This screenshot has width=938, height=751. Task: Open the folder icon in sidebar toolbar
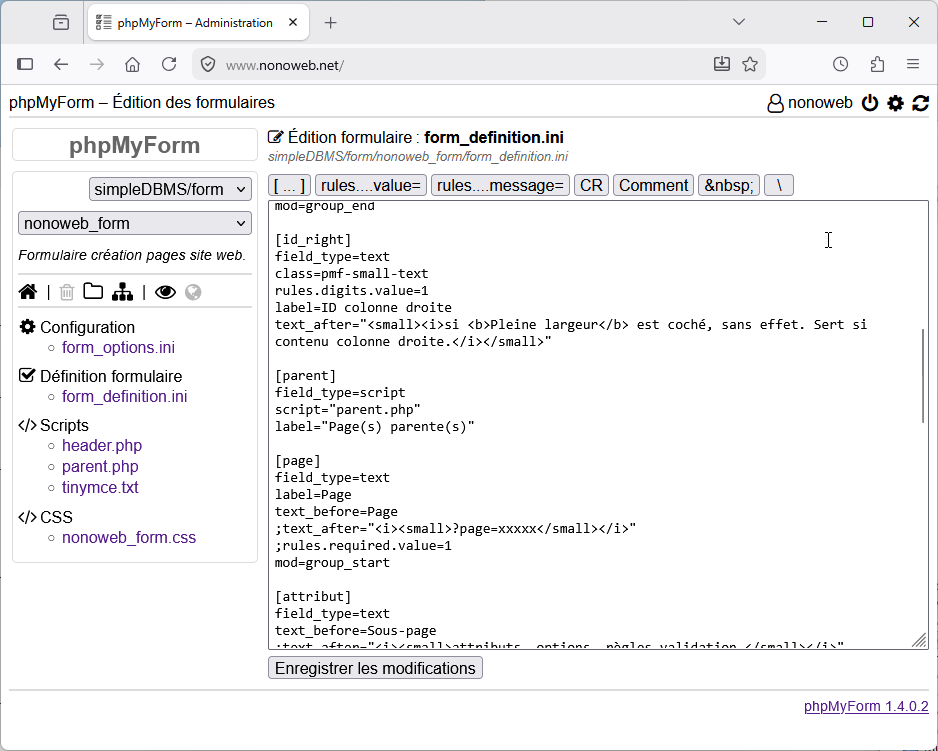coord(93,291)
